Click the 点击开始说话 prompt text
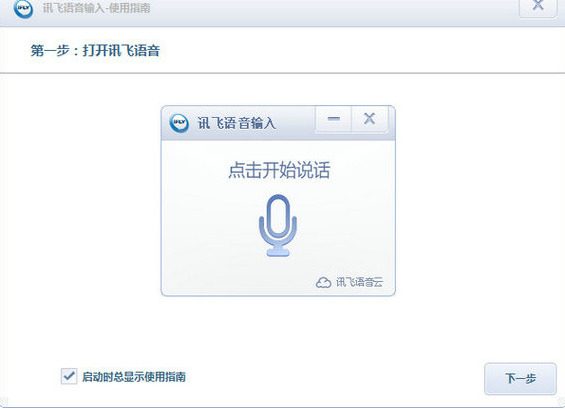This screenshot has height=409, width=565. click(x=279, y=170)
